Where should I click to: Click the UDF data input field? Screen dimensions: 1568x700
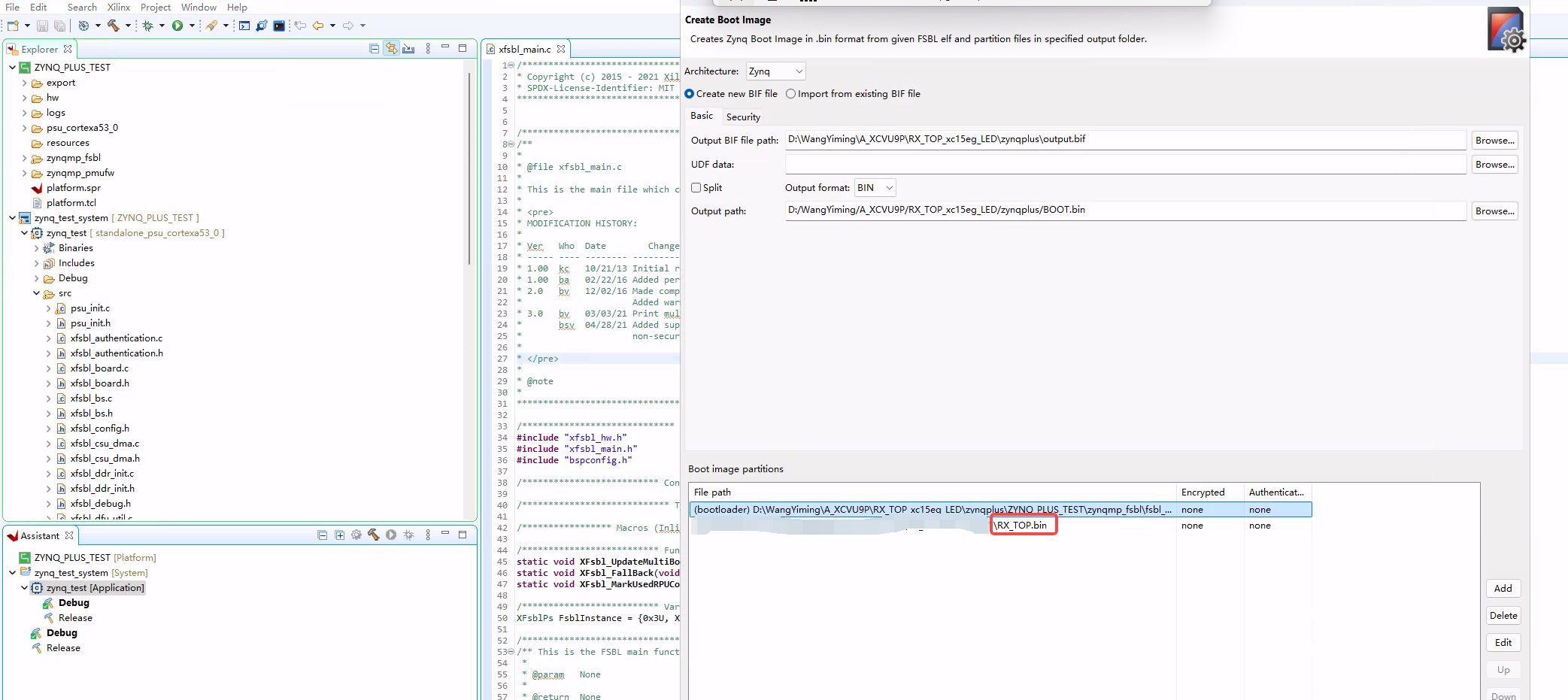[x=1126, y=164]
